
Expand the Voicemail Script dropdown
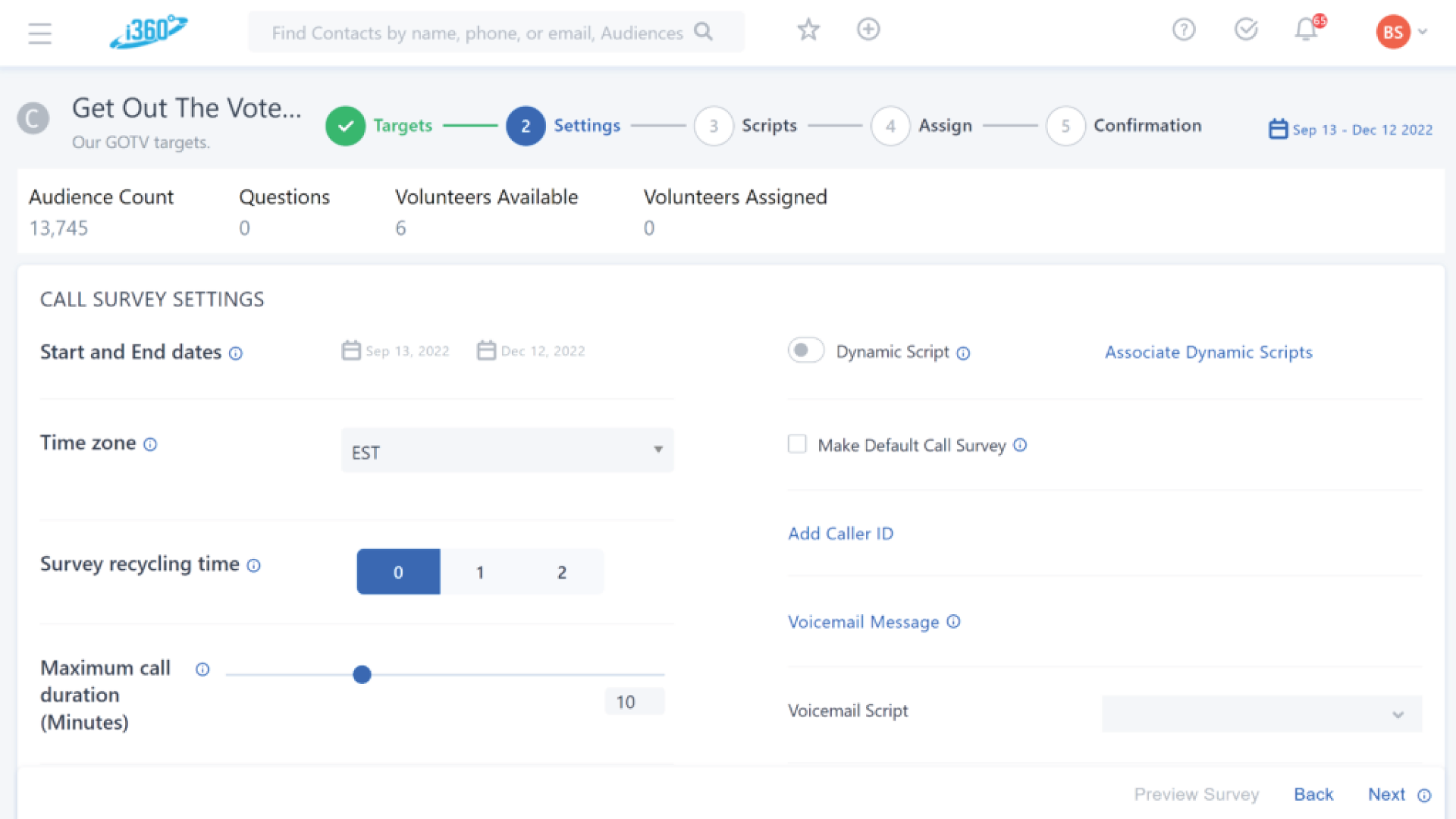tap(1261, 714)
